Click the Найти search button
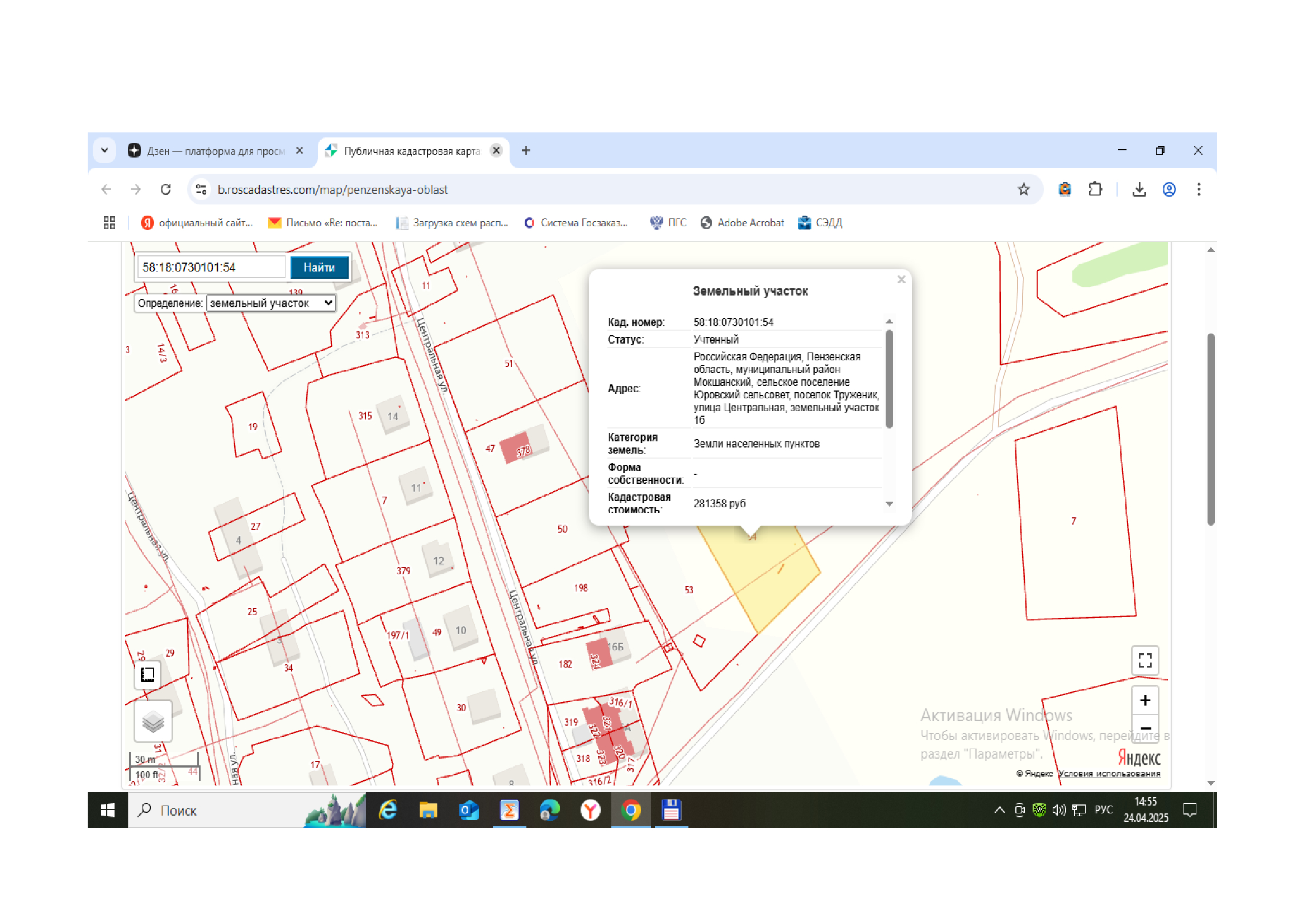Image resolution: width=1307 pixels, height=924 pixels. point(320,268)
